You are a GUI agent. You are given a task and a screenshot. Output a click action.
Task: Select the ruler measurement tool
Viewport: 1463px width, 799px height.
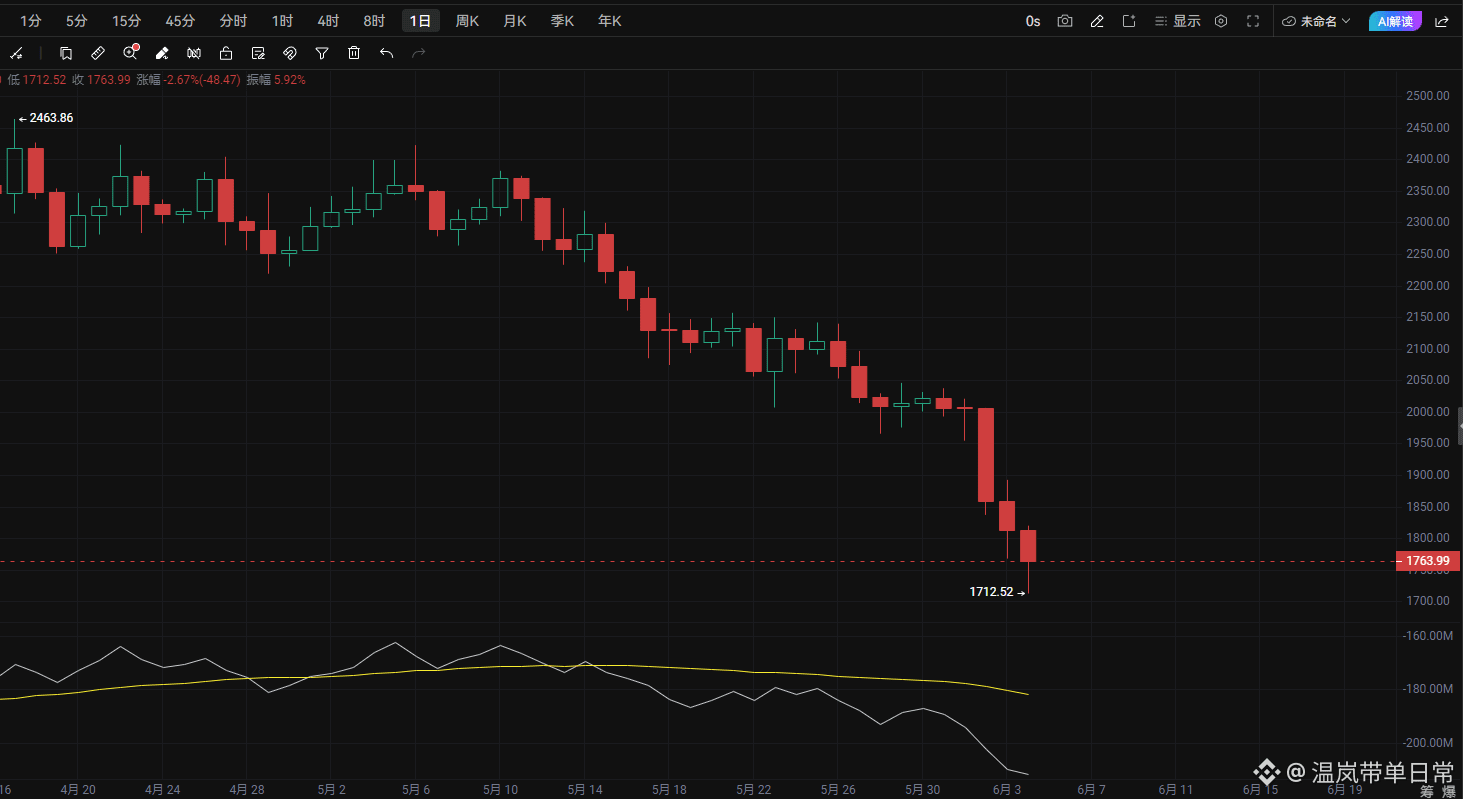point(98,53)
